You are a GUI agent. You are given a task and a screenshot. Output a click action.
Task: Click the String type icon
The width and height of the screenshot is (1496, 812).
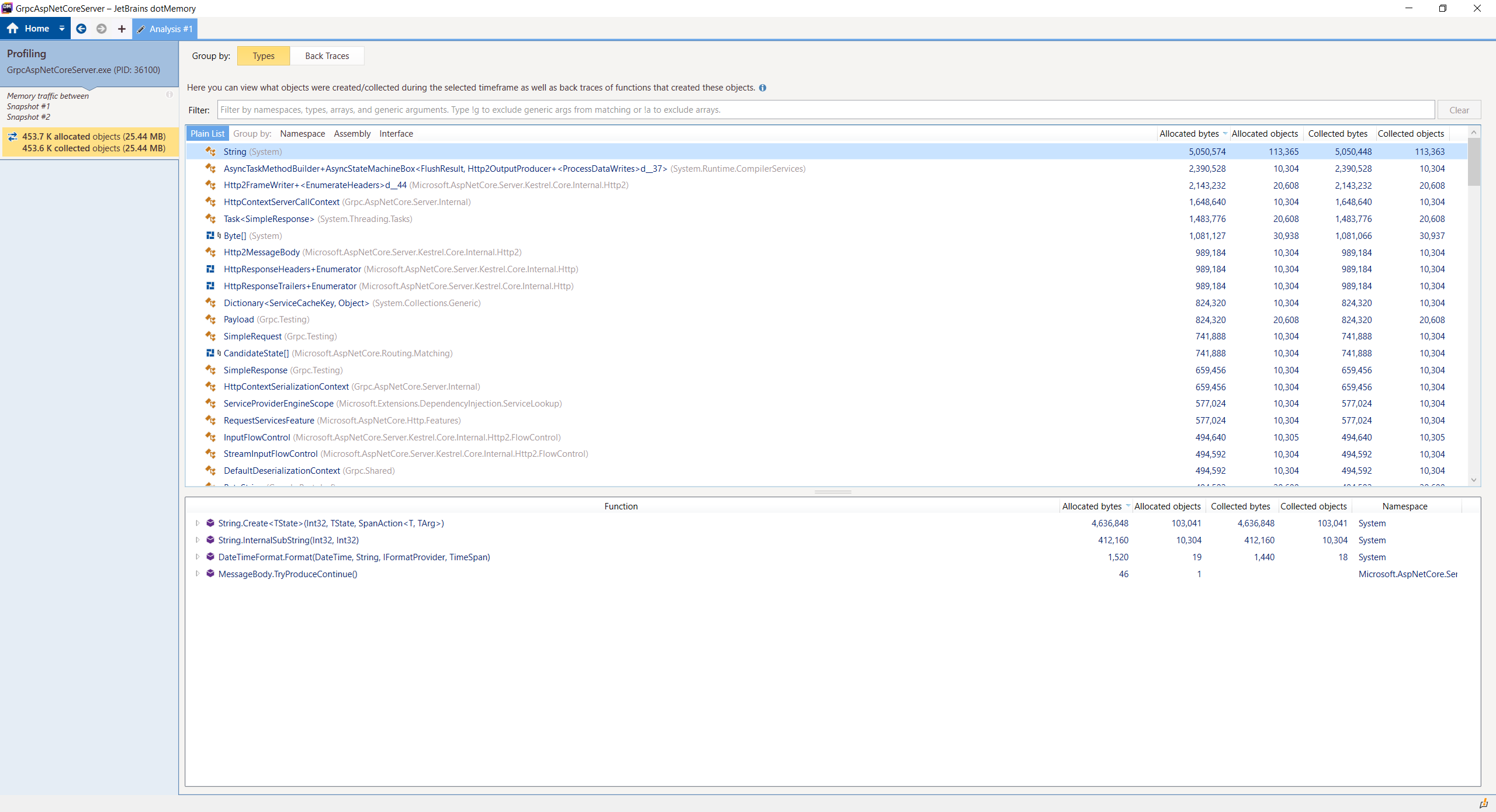point(210,151)
